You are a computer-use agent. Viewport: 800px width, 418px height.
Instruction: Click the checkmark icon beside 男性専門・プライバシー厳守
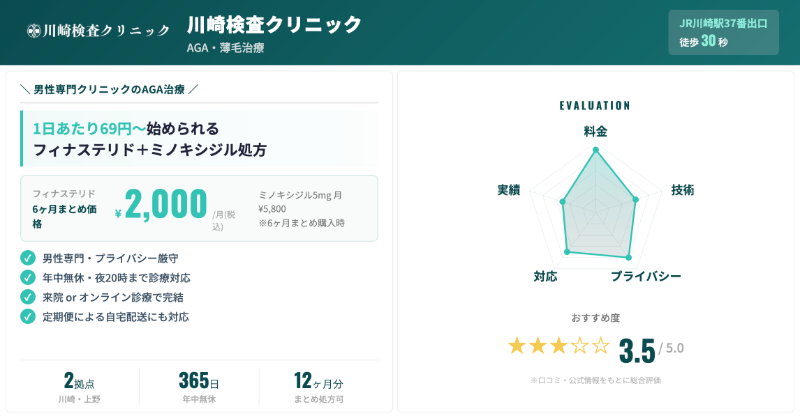28,258
